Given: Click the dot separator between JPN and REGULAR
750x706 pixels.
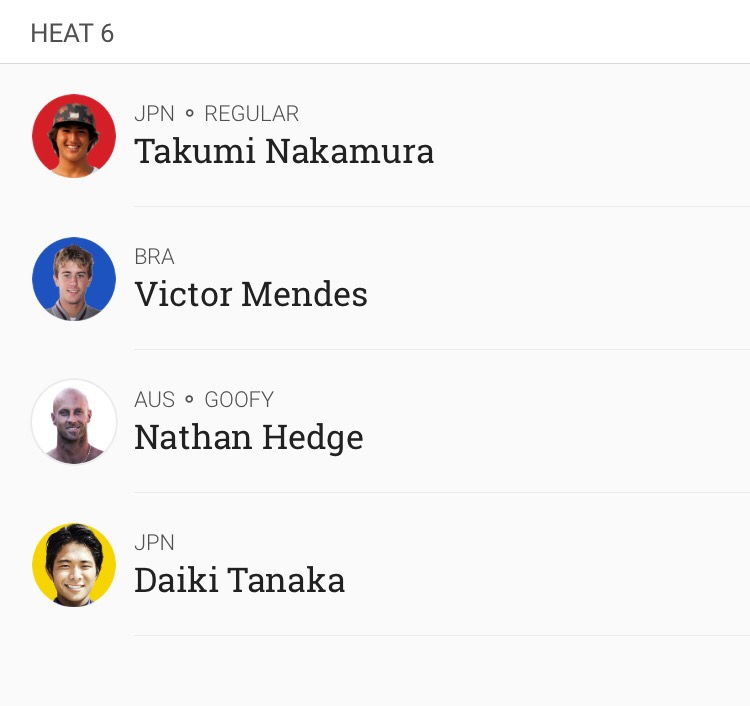Looking at the screenshot, I should 189,113.
